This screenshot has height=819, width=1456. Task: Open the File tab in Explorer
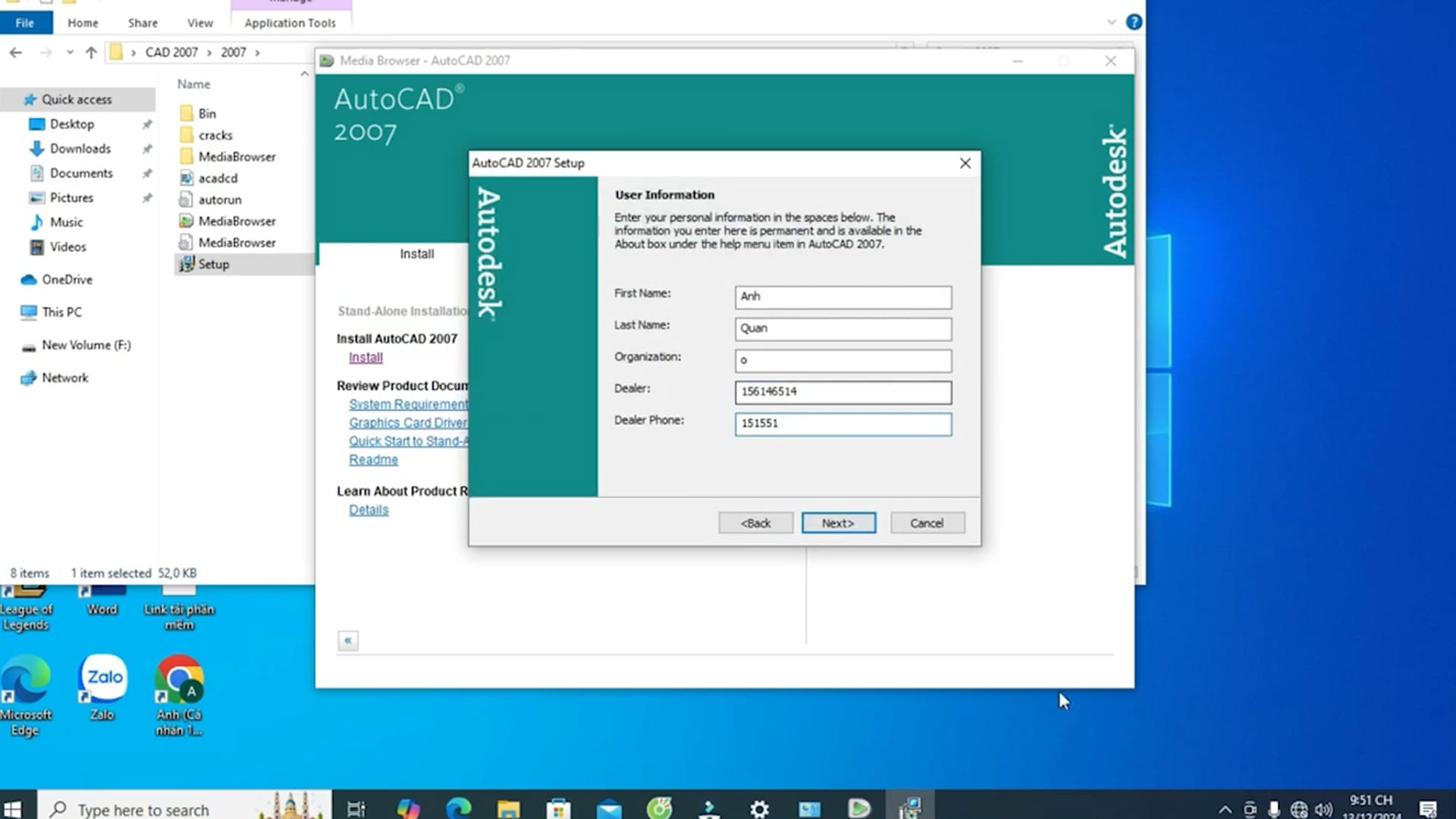pyautogui.click(x=25, y=23)
